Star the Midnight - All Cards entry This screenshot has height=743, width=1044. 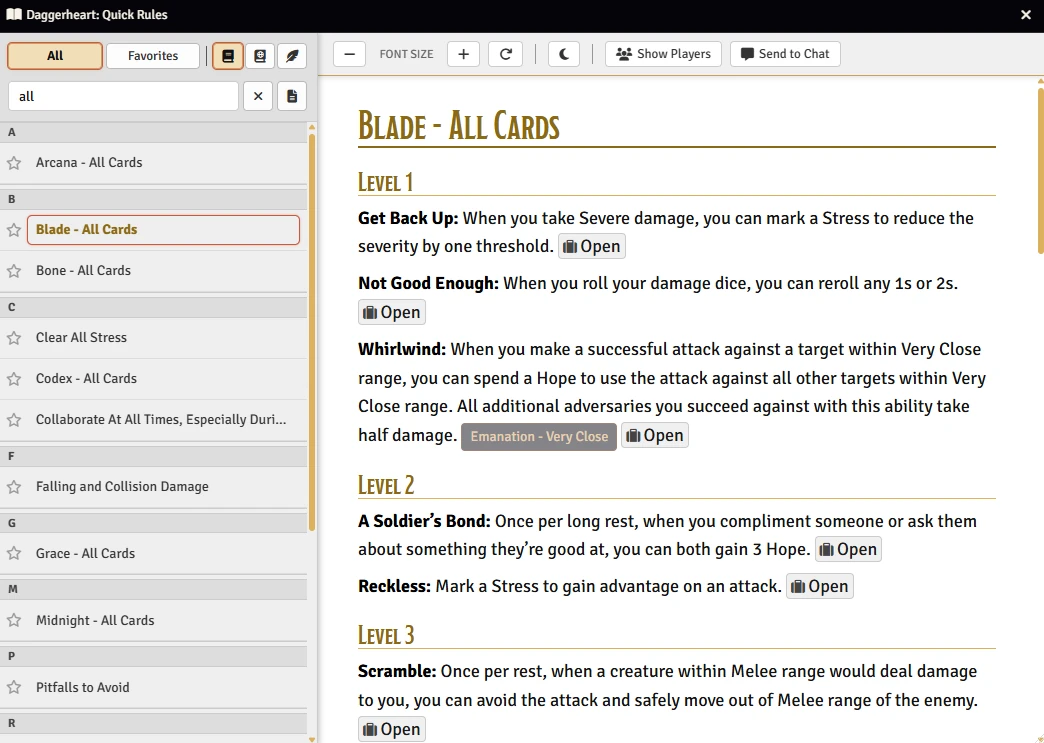click(14, 620)
